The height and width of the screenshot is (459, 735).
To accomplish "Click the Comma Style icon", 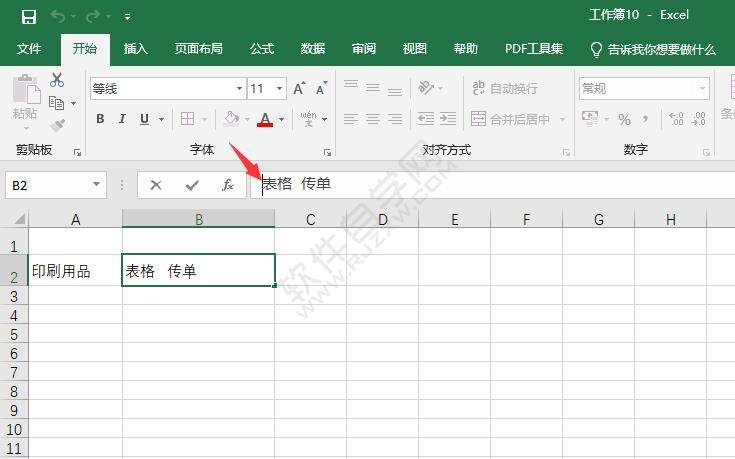I will pyautogui.click(x=646, y=119).
